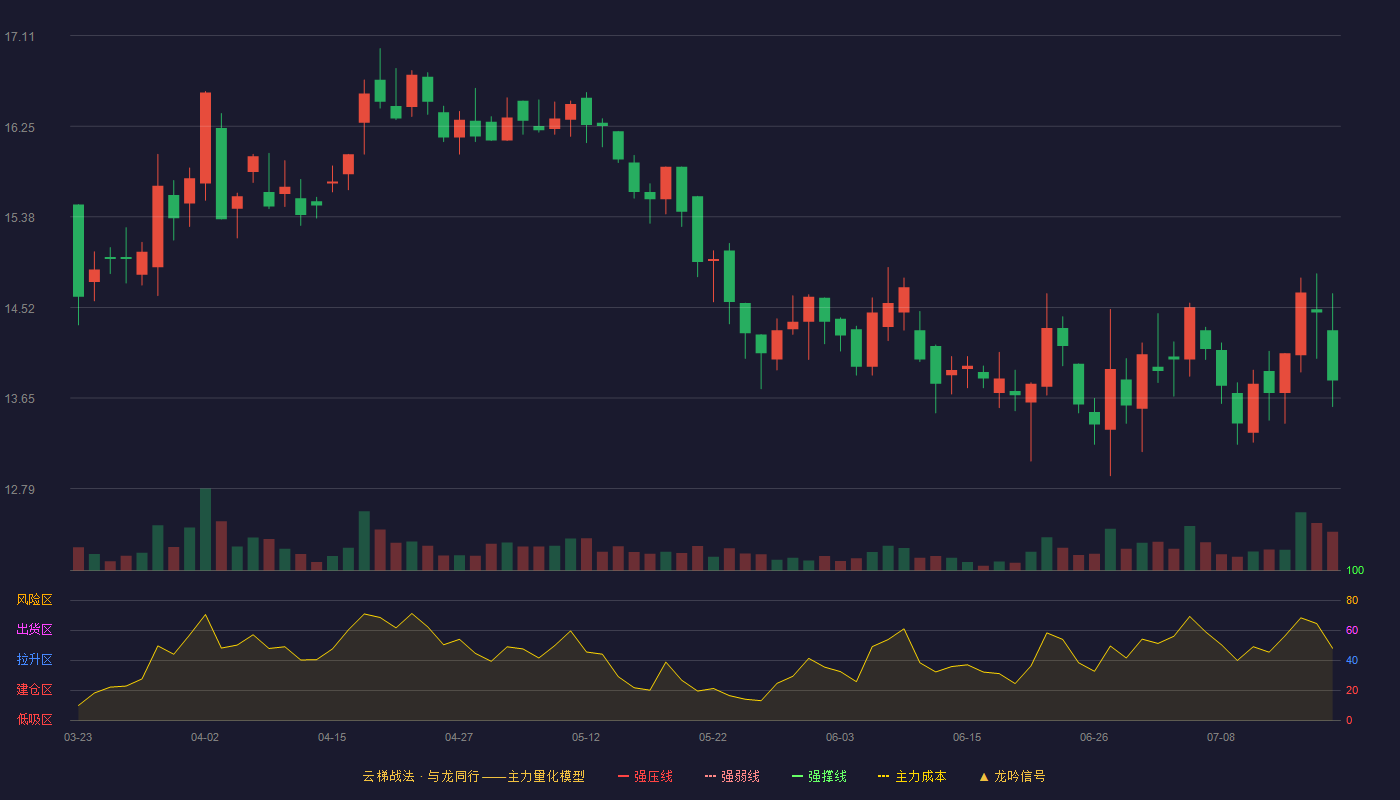Screen dimensions: 1400x800
Task: Click the 风险区 zone label
Action: [34, 600]
